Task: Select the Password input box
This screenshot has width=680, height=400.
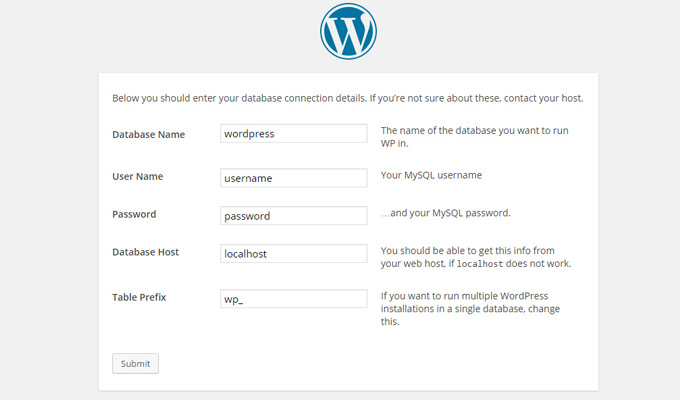Action: 294,215
